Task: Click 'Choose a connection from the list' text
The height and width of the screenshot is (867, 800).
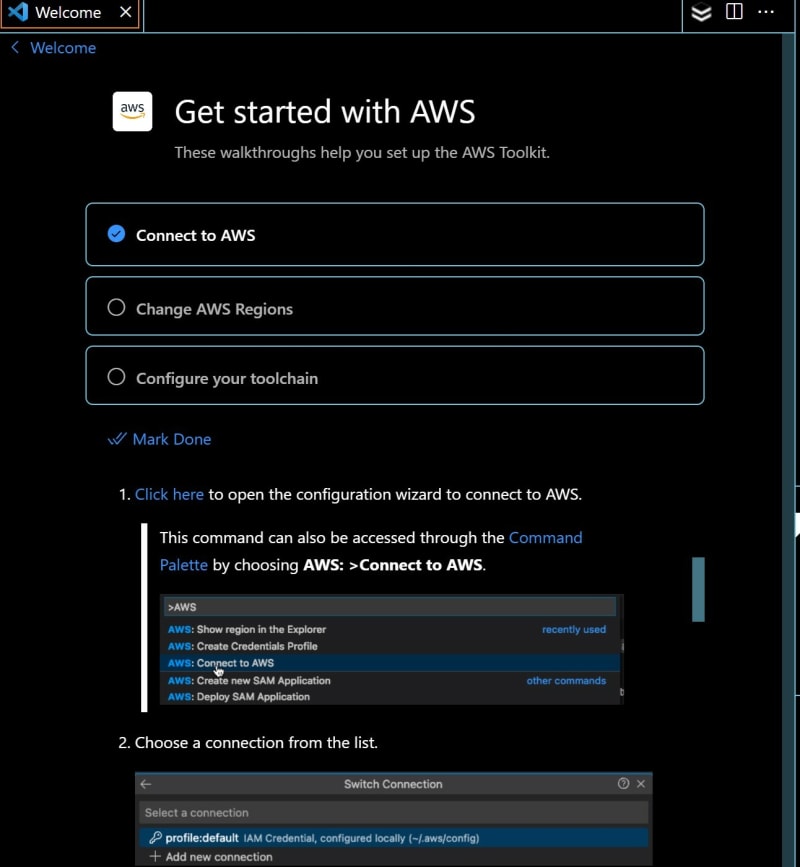Action: coord(256,743)
